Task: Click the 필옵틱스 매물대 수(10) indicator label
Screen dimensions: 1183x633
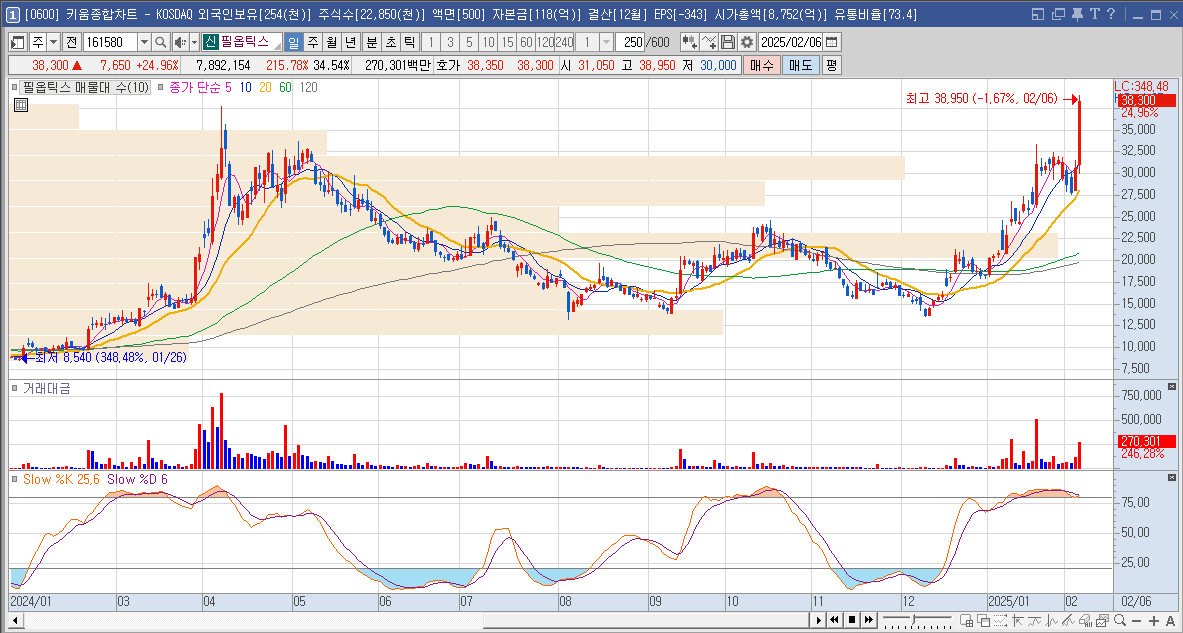Action: (86, 88)
